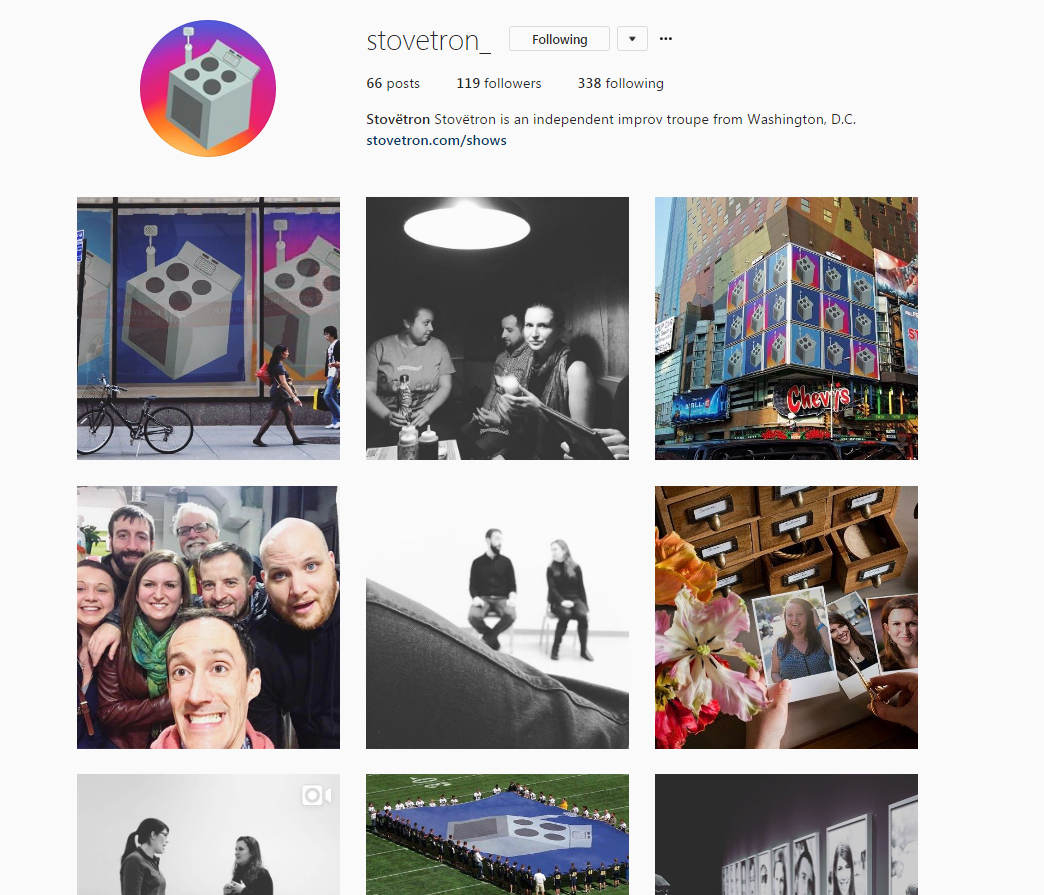Open the stovetron.com/shows link
Image resolution: width=1044 pixels, height=895 pixels.
click(x=436, y=141)
